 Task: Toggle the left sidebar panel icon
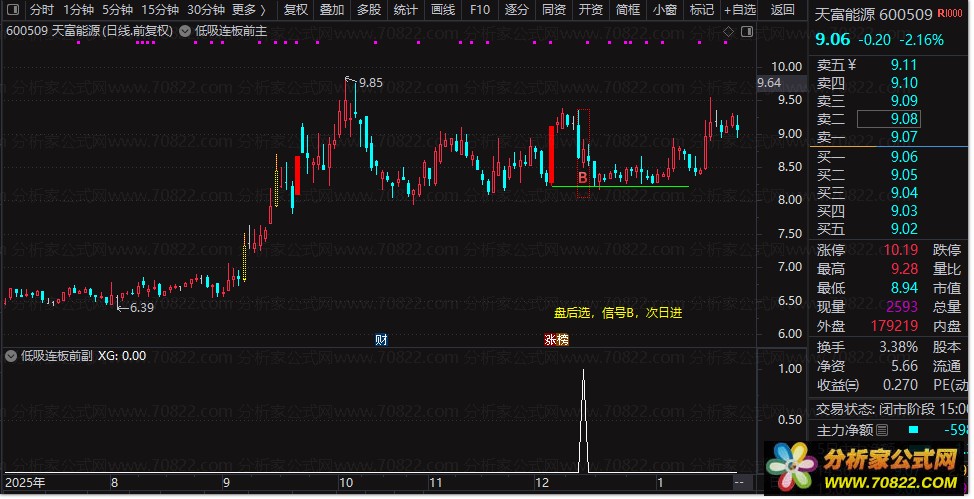[12, 10]
